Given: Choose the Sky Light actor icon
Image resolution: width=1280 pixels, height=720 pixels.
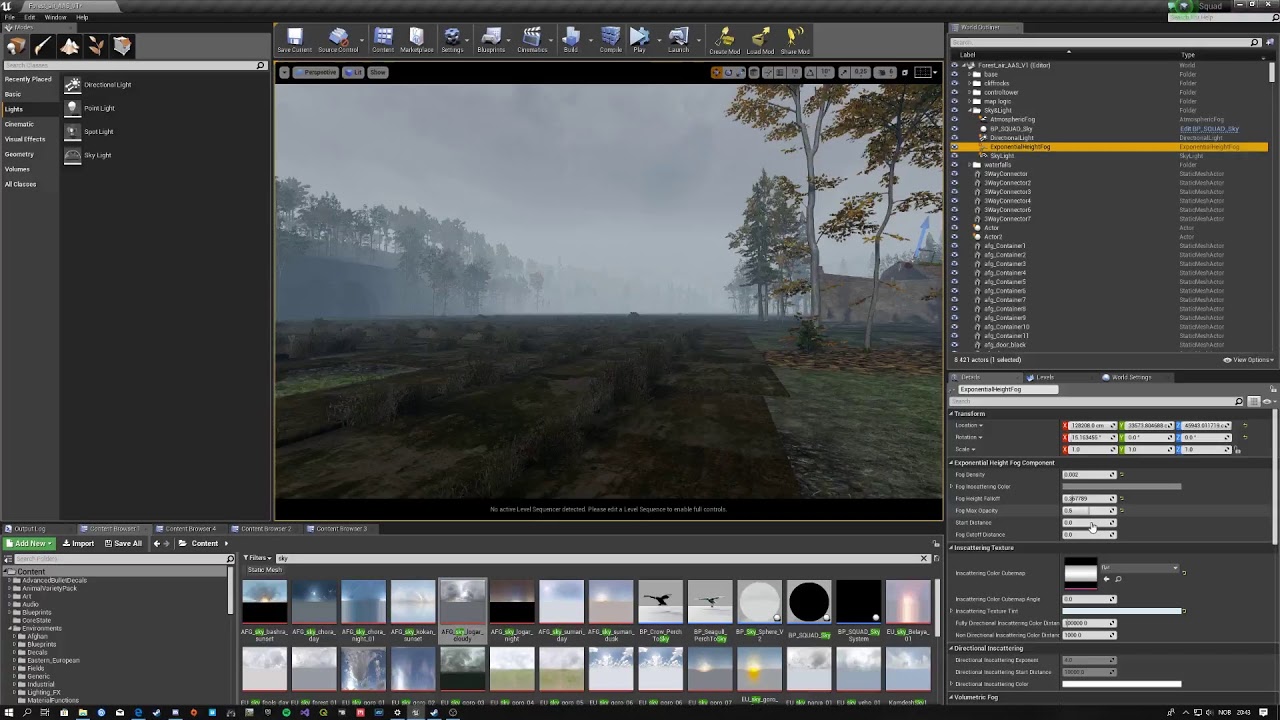Looking at the screenshot, I should (73, 155).
